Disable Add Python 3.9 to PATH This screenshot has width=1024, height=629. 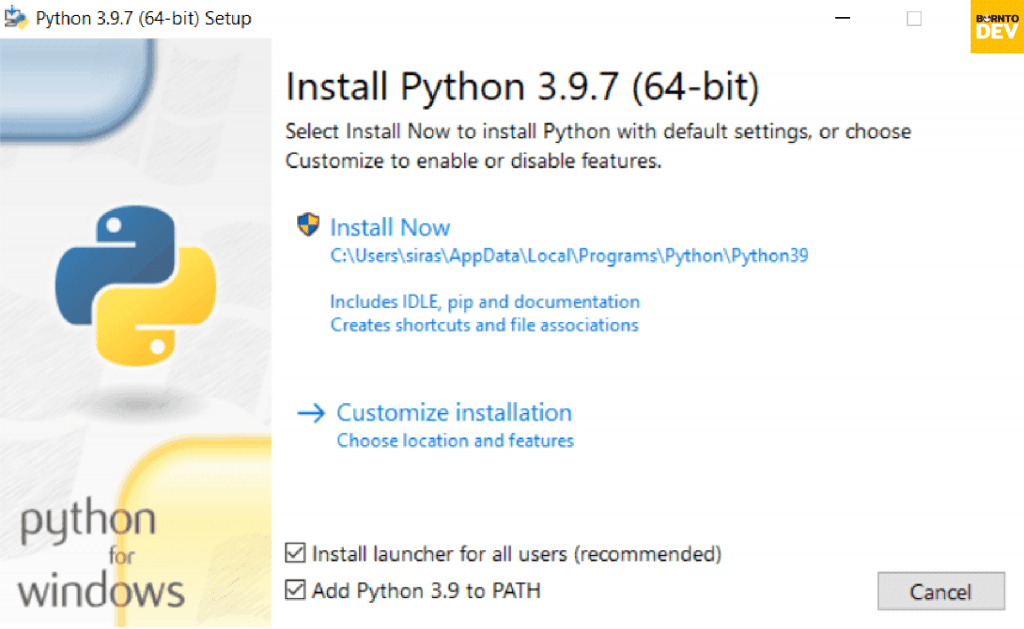[x=294, y=590]
